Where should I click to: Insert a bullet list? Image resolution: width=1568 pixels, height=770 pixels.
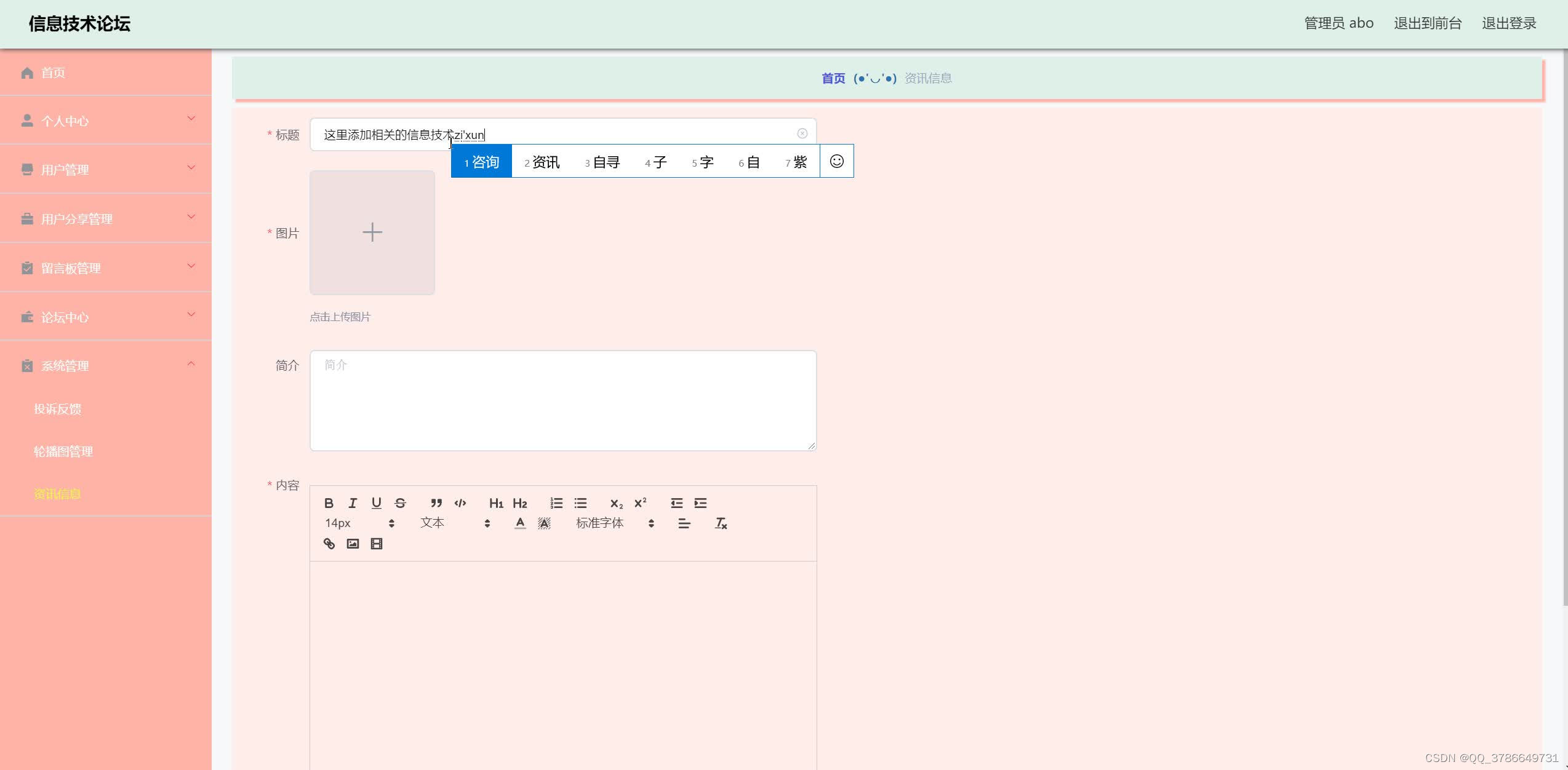pos(580,503)
